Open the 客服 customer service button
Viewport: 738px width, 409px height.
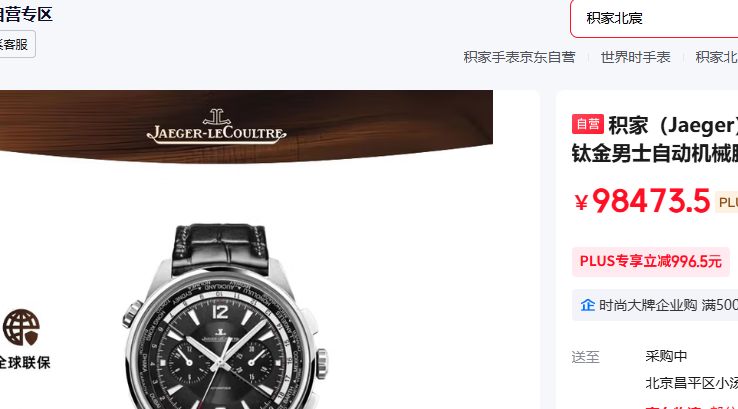pos(16,44)
